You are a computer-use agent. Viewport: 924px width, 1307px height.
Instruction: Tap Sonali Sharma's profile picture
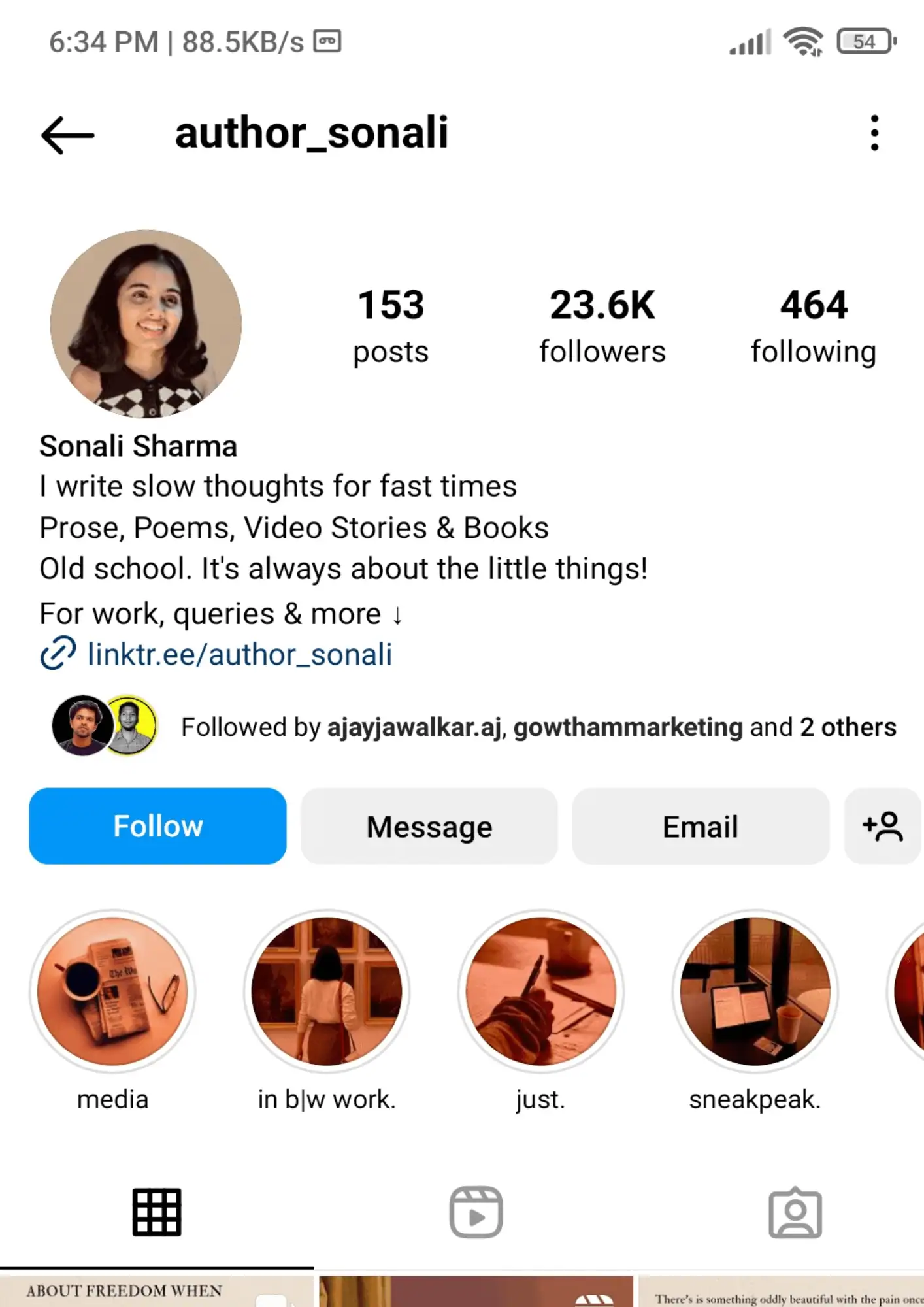click(x=146, y=324)
